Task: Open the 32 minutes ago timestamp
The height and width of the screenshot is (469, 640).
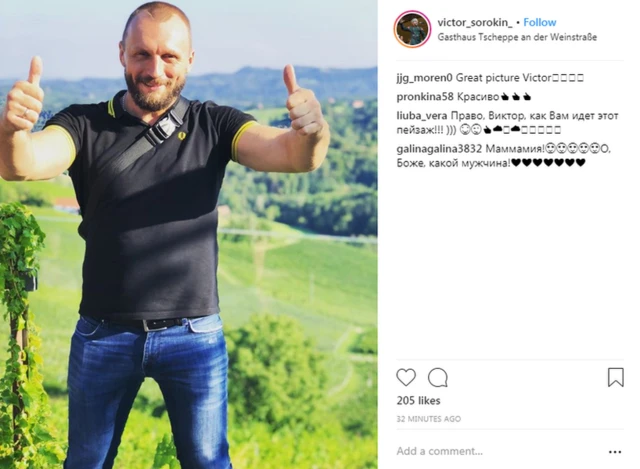Action: 429,419
